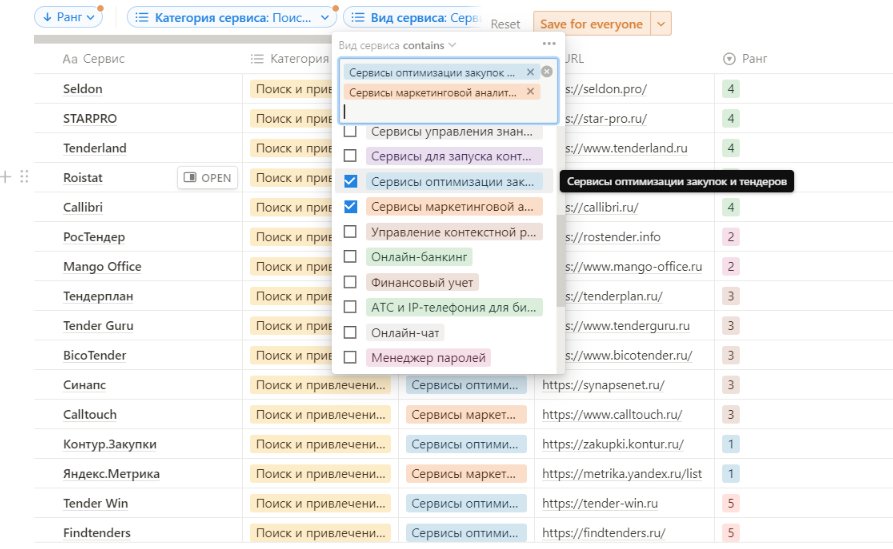
Task: Click the РосТендер service name
Action: click(x=94, y=237)
